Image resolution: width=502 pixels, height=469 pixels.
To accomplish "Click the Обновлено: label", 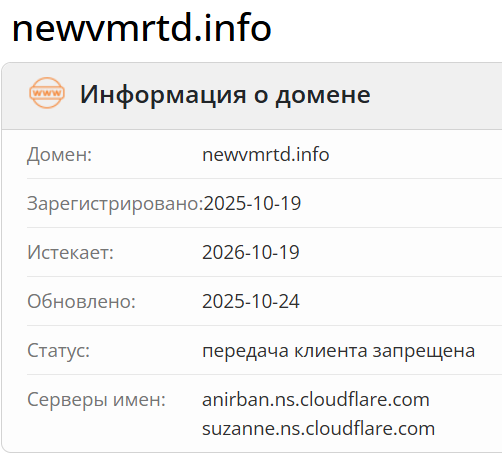I will pos(81,301).
